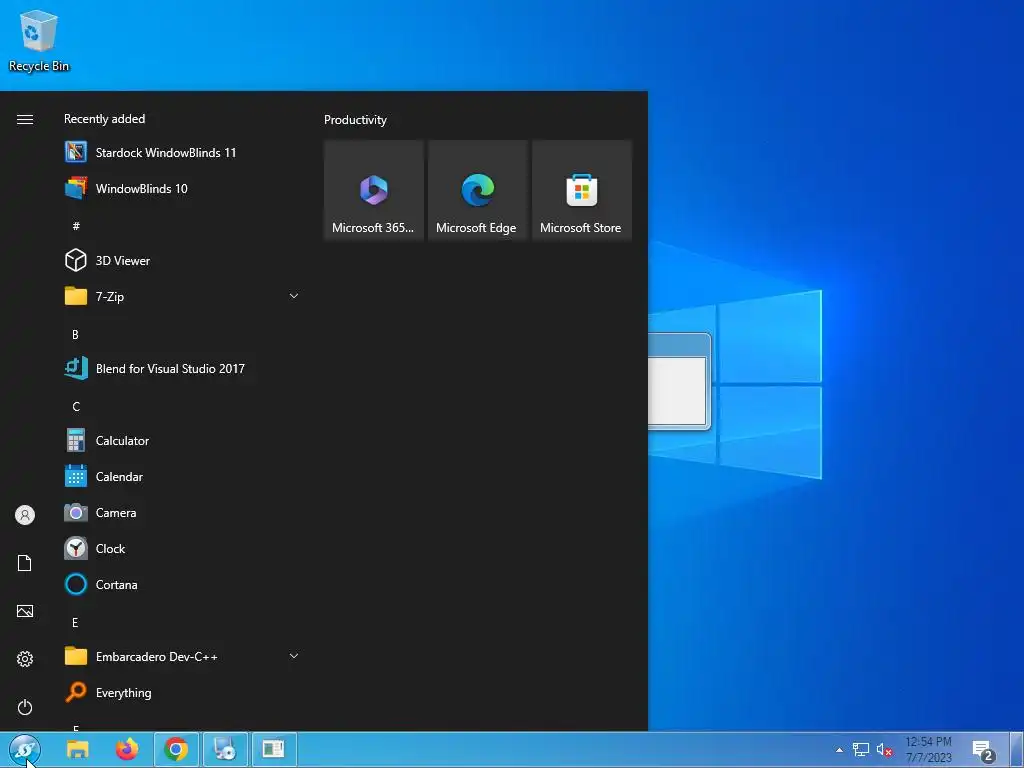Open the Clock app
The image size is (1024, 768).
point(183,549)
